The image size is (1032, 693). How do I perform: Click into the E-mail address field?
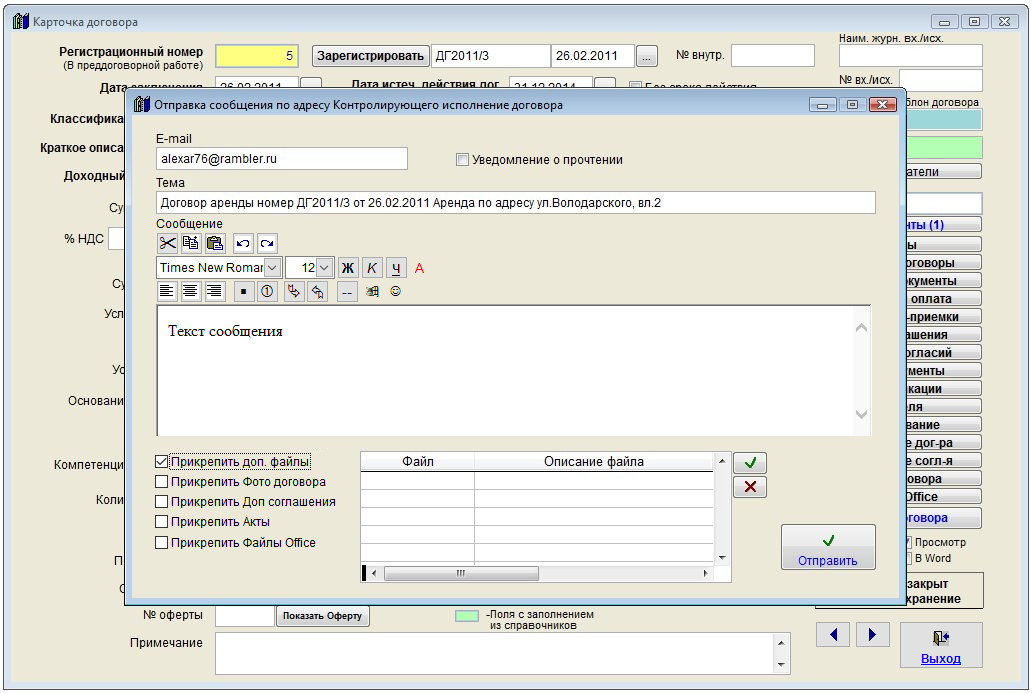tap(281, 158)
